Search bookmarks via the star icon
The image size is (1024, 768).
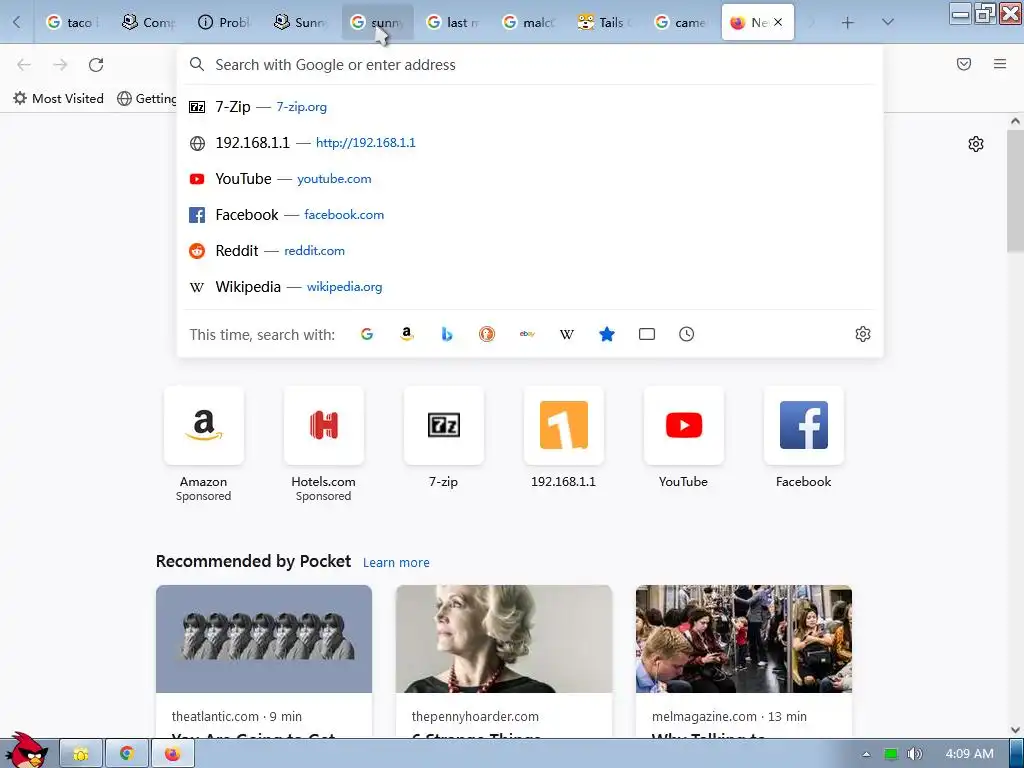tap(607, 334)
